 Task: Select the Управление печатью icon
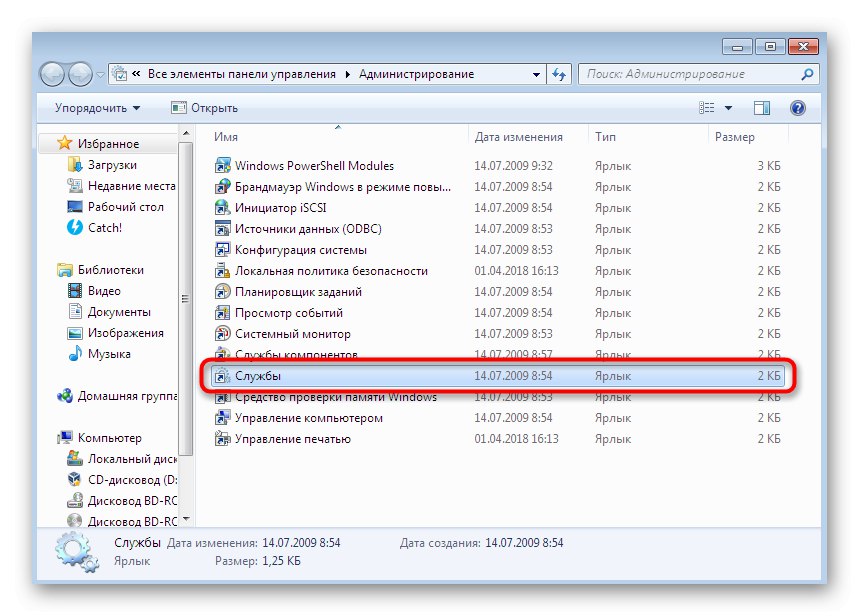222,439
